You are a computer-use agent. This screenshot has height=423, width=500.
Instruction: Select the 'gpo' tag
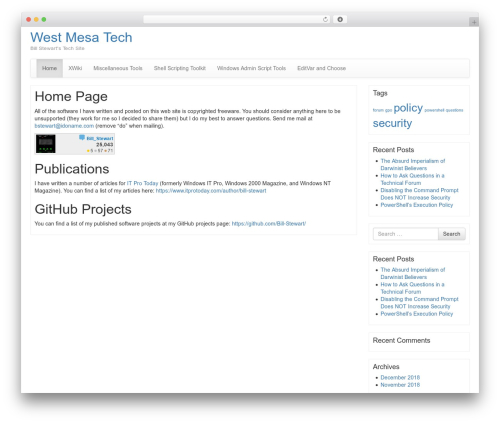tap(388, 110)
